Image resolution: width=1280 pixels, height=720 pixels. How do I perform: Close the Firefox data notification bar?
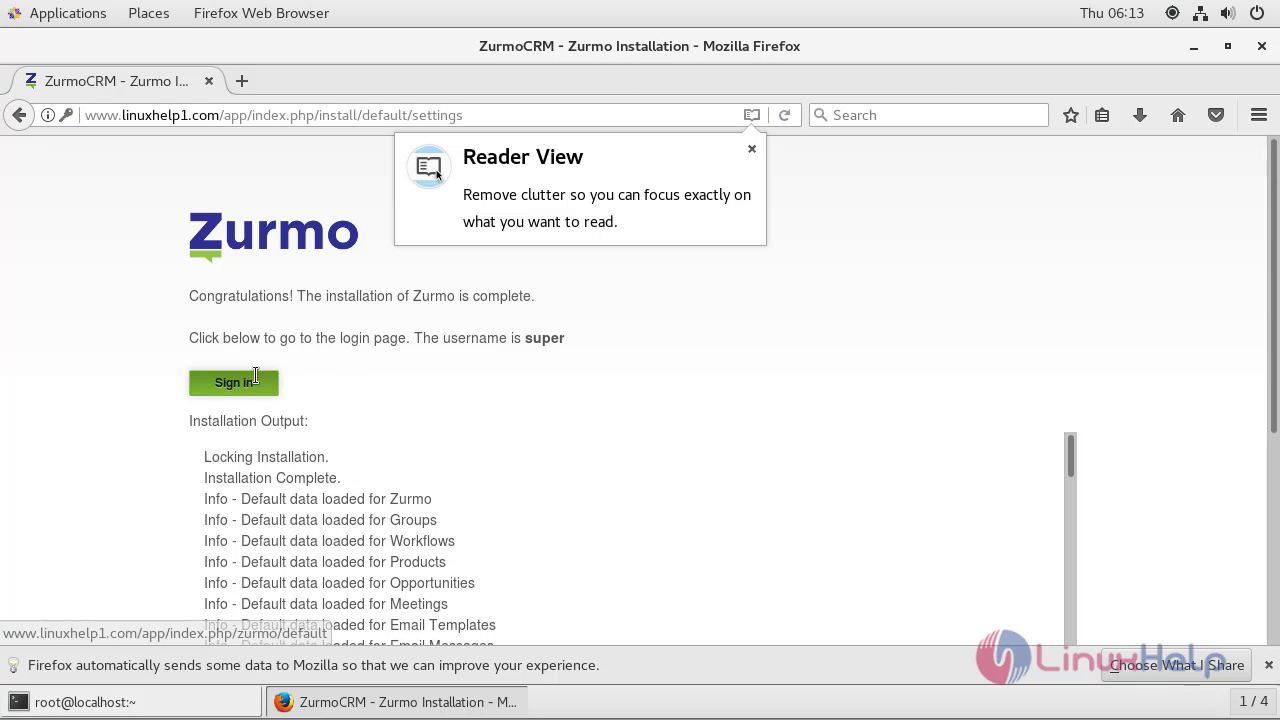point(1268,665)
